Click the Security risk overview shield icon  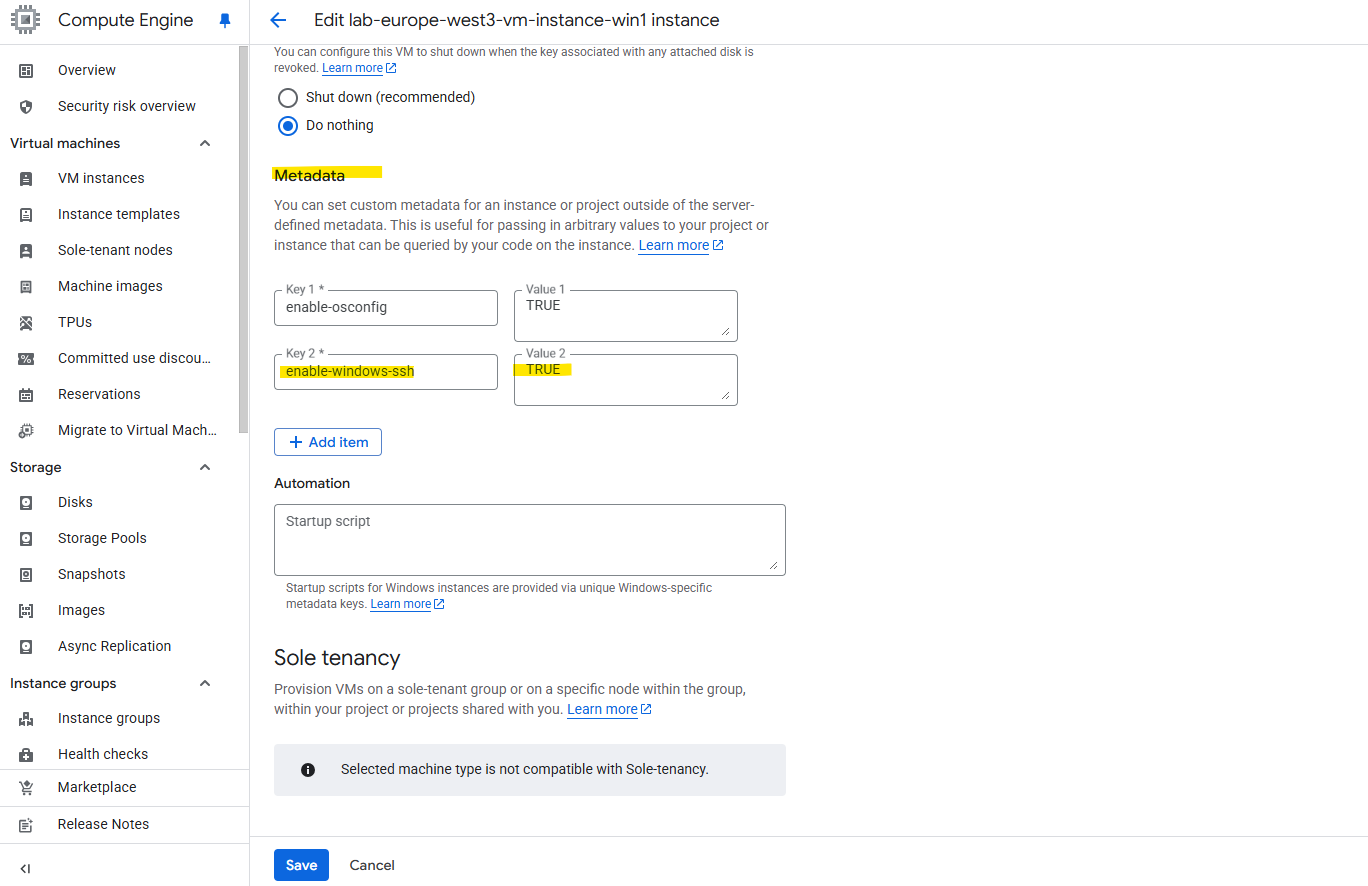(x=26, y=106)
